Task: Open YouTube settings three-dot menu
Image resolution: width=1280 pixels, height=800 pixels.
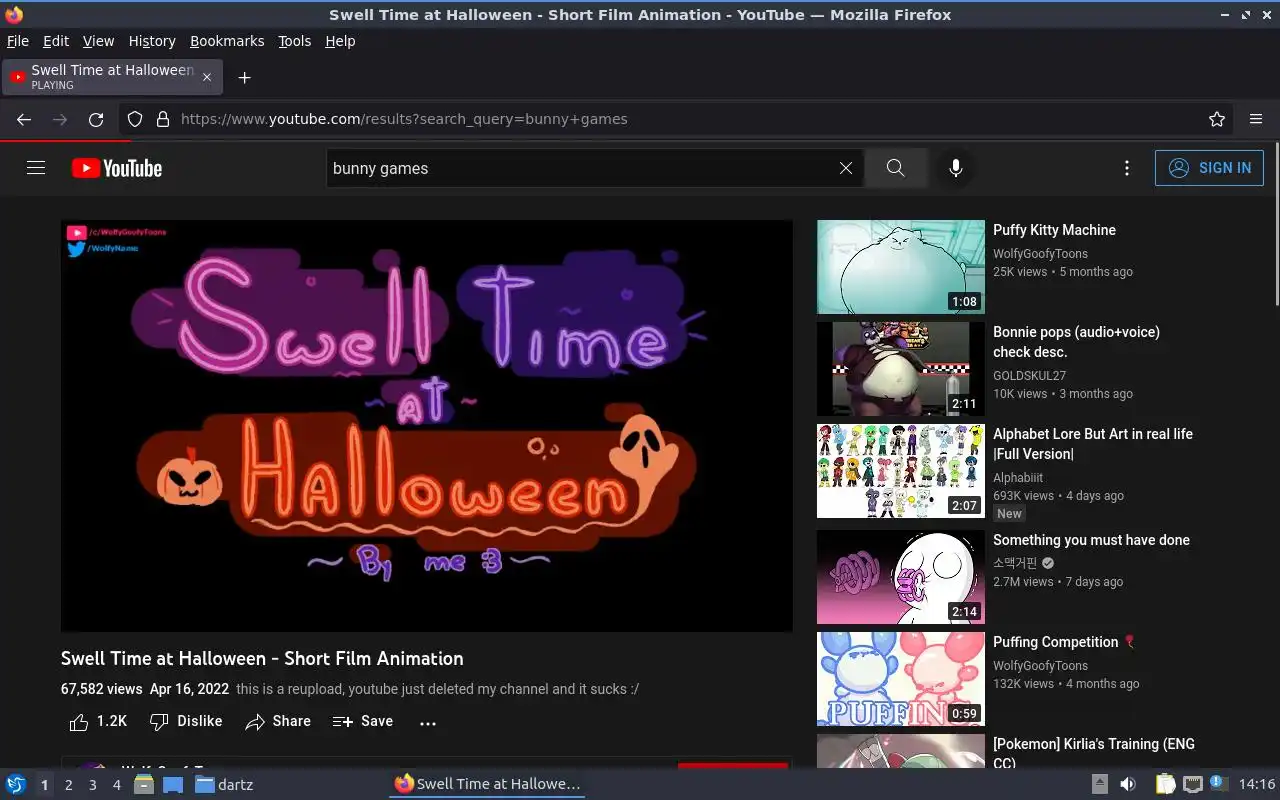Action: click(1127, 168)
